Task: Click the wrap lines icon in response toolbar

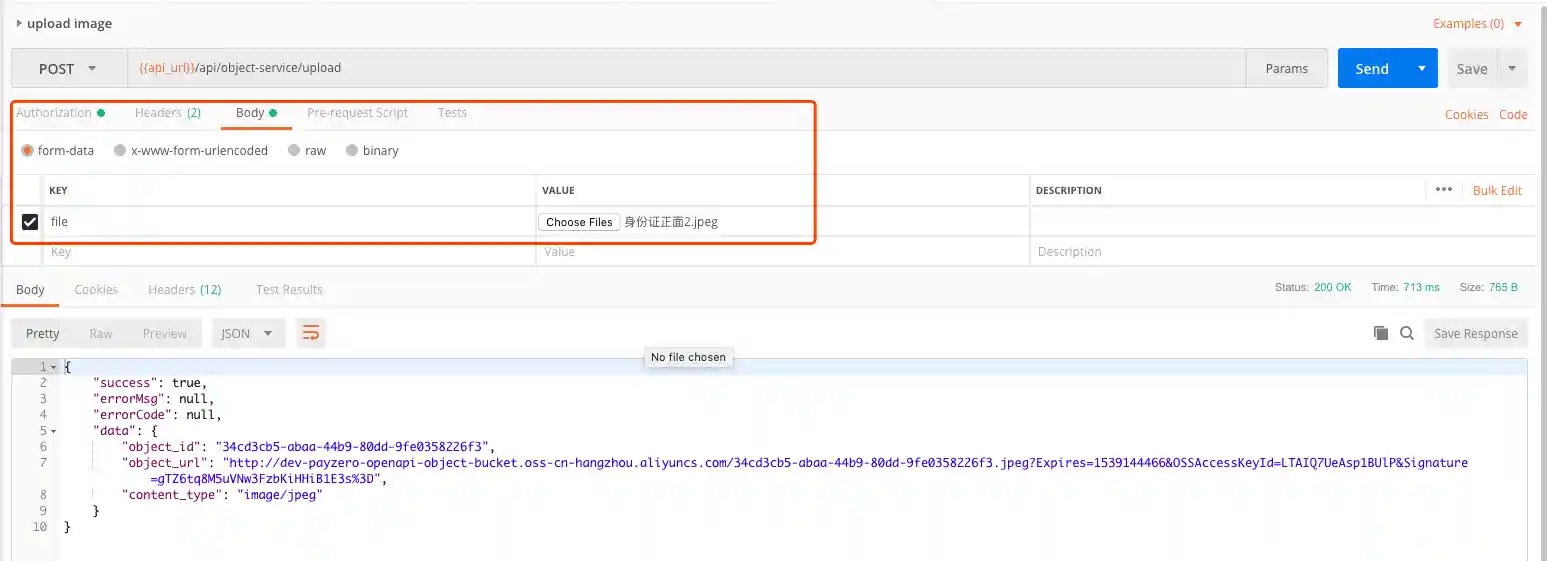Action: tap(311, 333)
